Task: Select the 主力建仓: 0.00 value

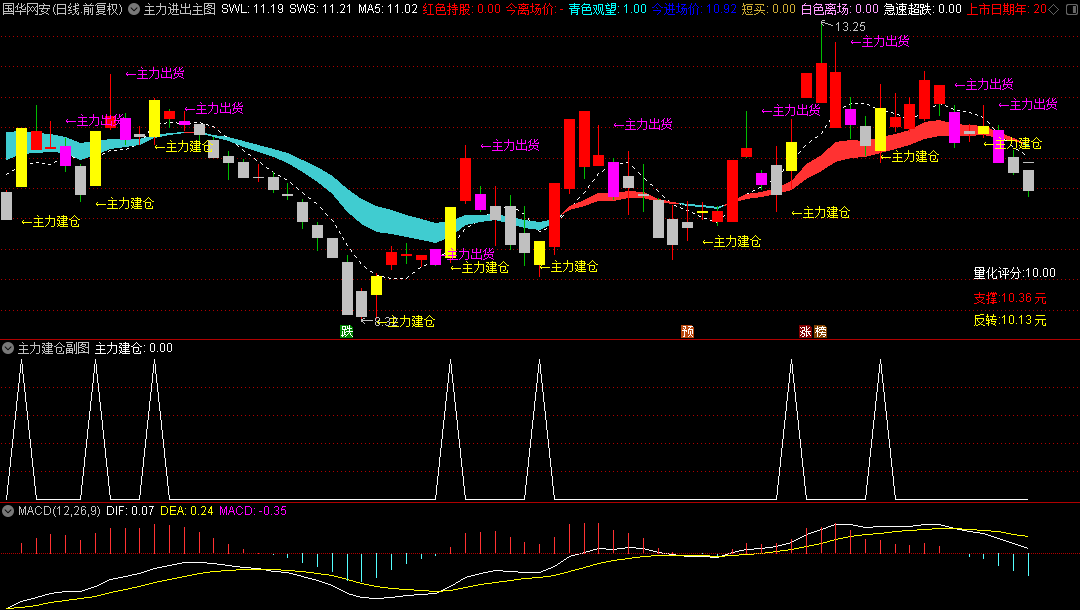Action: 134,348
